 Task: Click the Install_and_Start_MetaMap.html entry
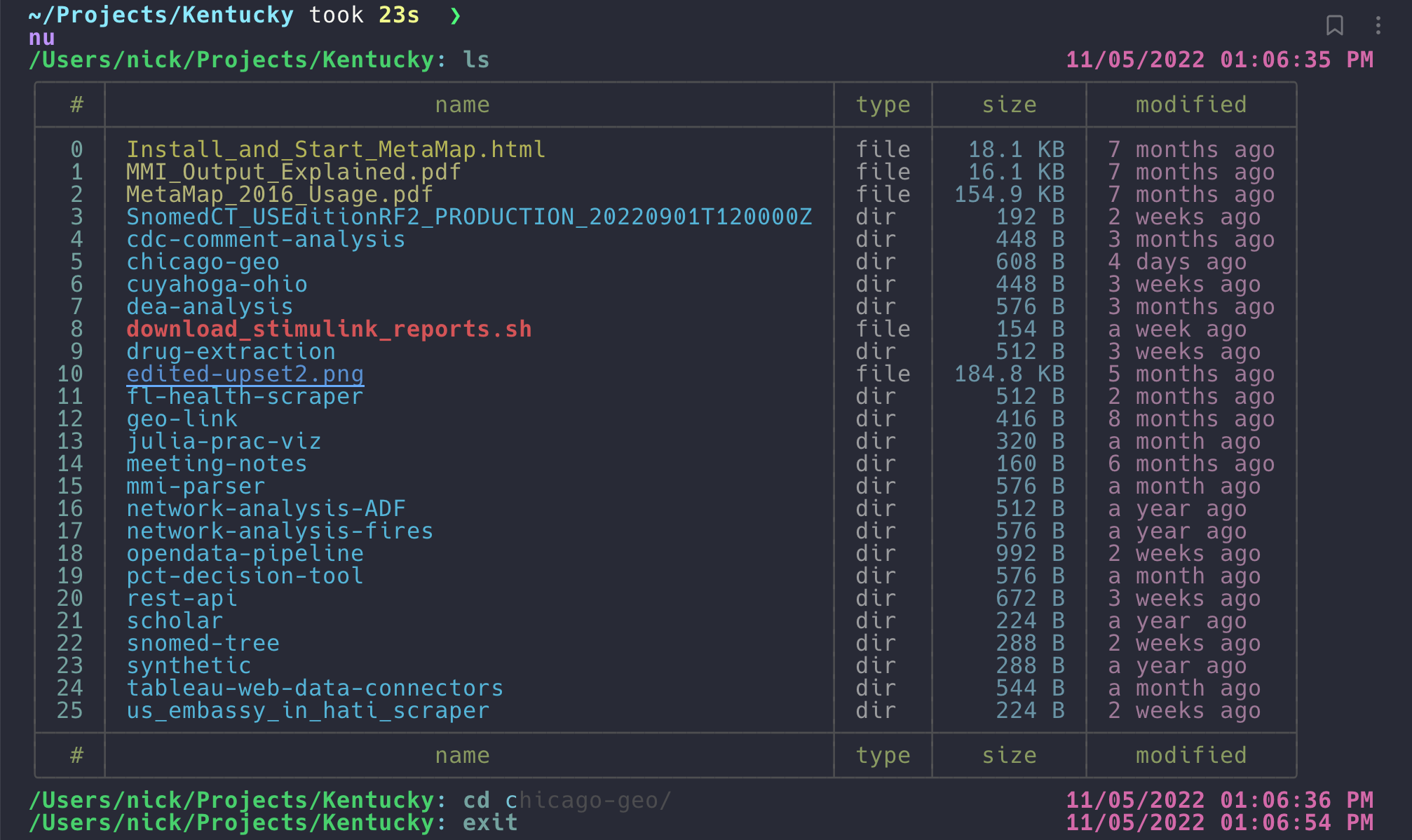(335, 149)
